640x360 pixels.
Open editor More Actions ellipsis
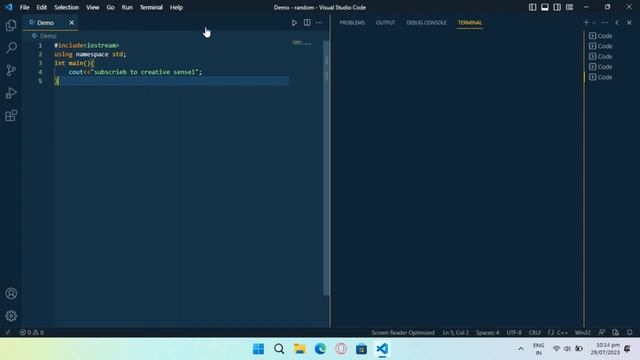click(x=319, y=22)
